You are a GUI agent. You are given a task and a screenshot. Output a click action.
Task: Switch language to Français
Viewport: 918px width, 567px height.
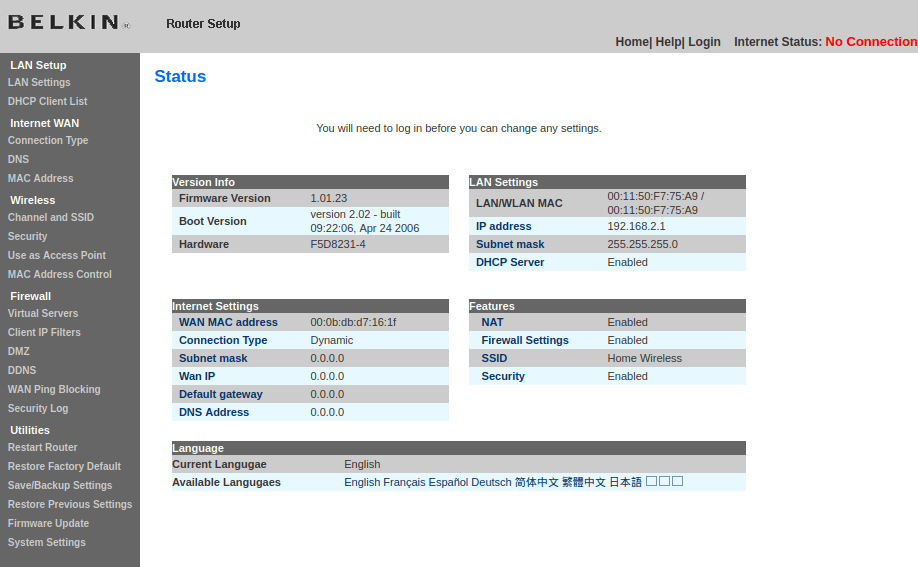[404, 482]
